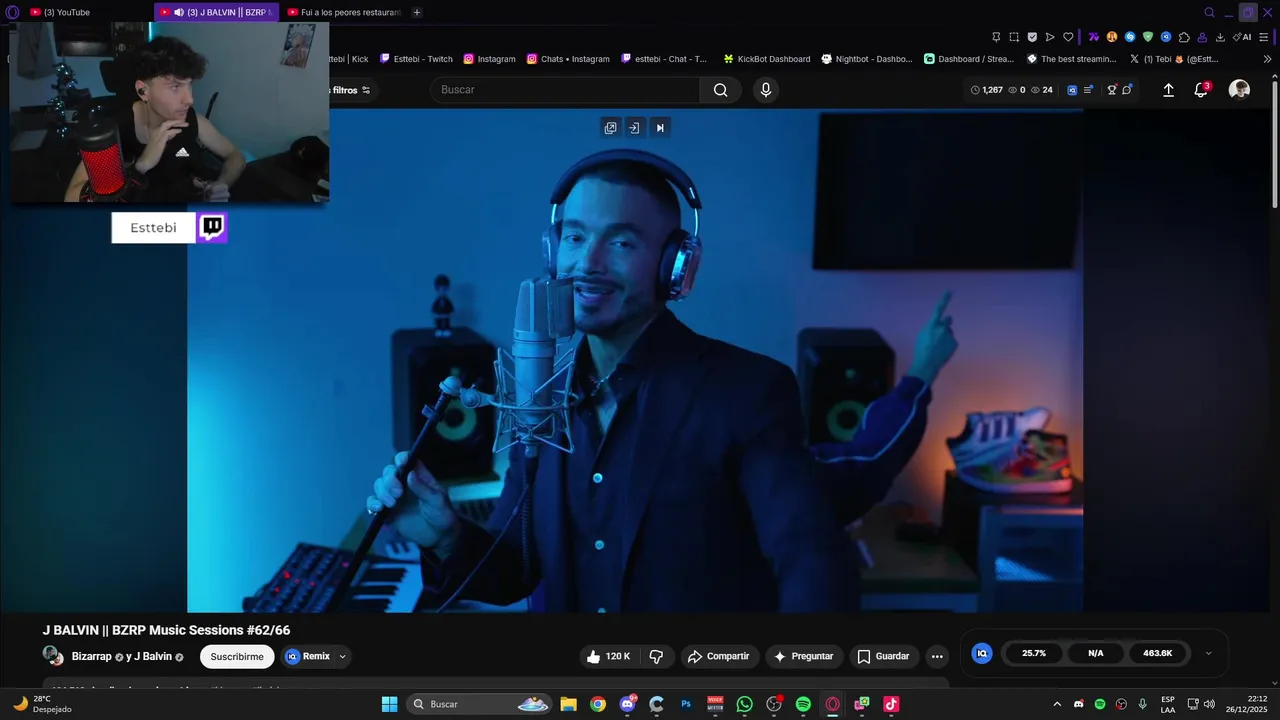Click the 463.6K vidIQ stat
Viewport: 1280px width, 720px height.
1158,653
